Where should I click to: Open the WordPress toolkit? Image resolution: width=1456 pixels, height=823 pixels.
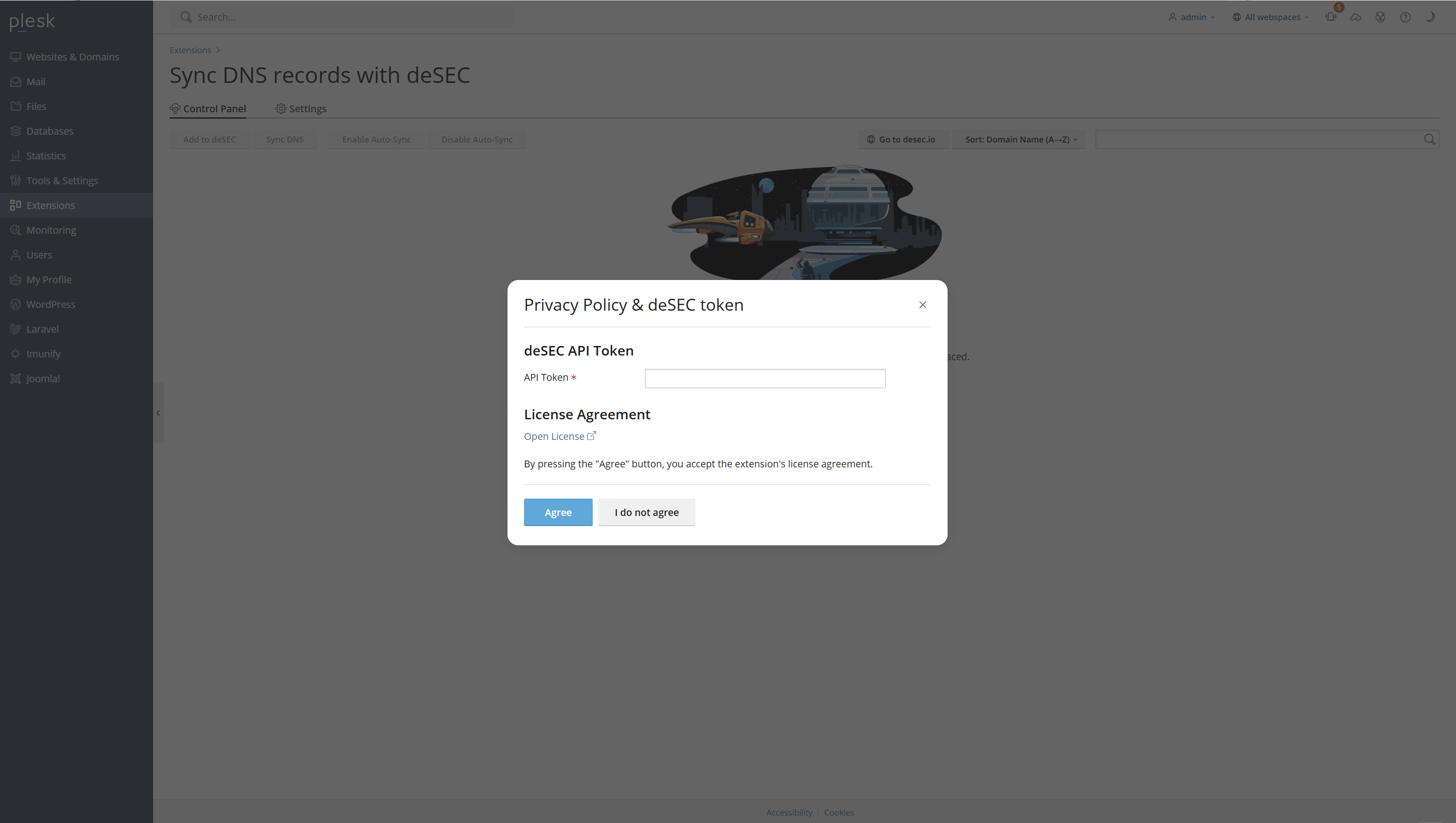pos(51,304)
